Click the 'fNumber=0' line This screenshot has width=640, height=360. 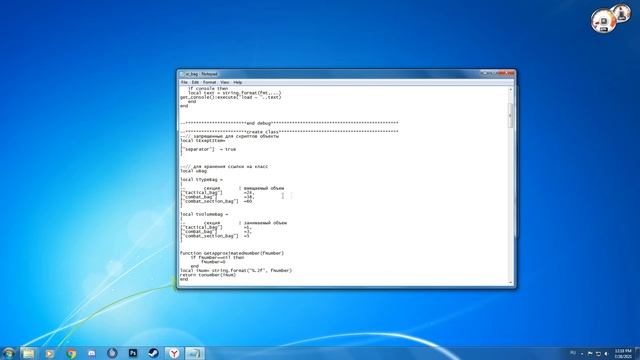point(213,262)
